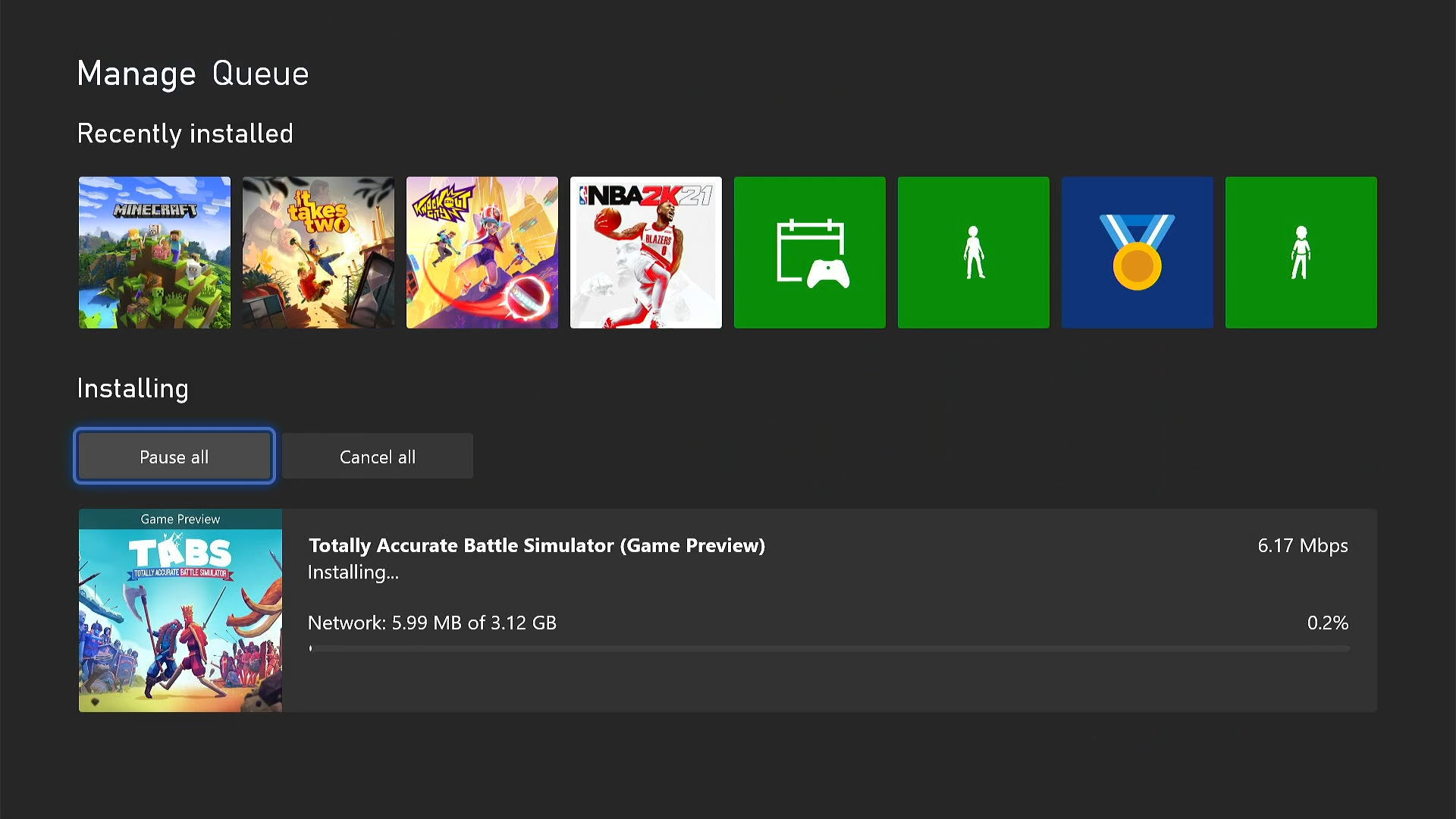The width and height of the screenshot is (1456, 819).
Task: Expand the Recently installed section
Action: [x=184, y=132]
